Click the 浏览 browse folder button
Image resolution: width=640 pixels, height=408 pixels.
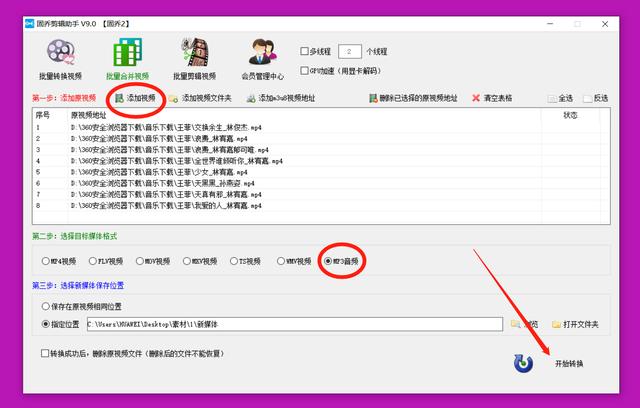[x=524, y=324]
